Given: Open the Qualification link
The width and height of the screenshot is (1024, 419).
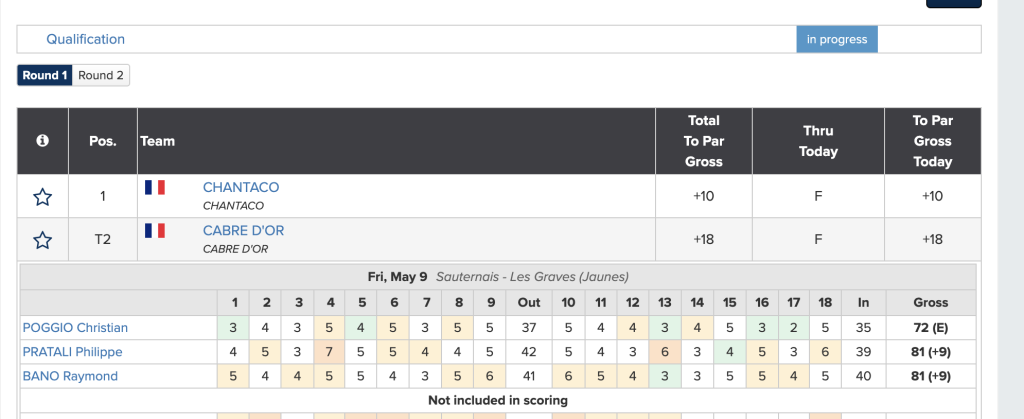Looking at the screenshot, I should (85, 39).
